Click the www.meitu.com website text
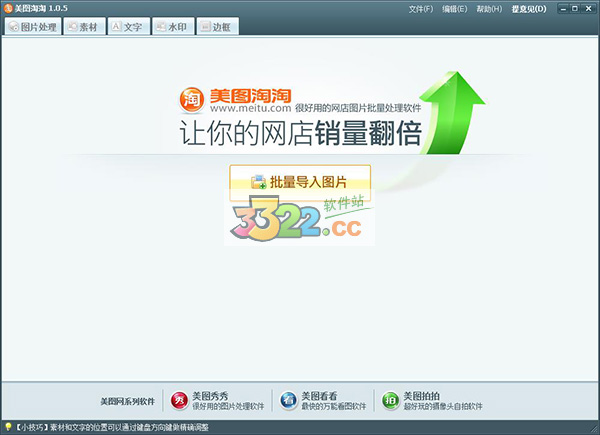The width and height of the screenshot is (600, 435). coord(251,108)
